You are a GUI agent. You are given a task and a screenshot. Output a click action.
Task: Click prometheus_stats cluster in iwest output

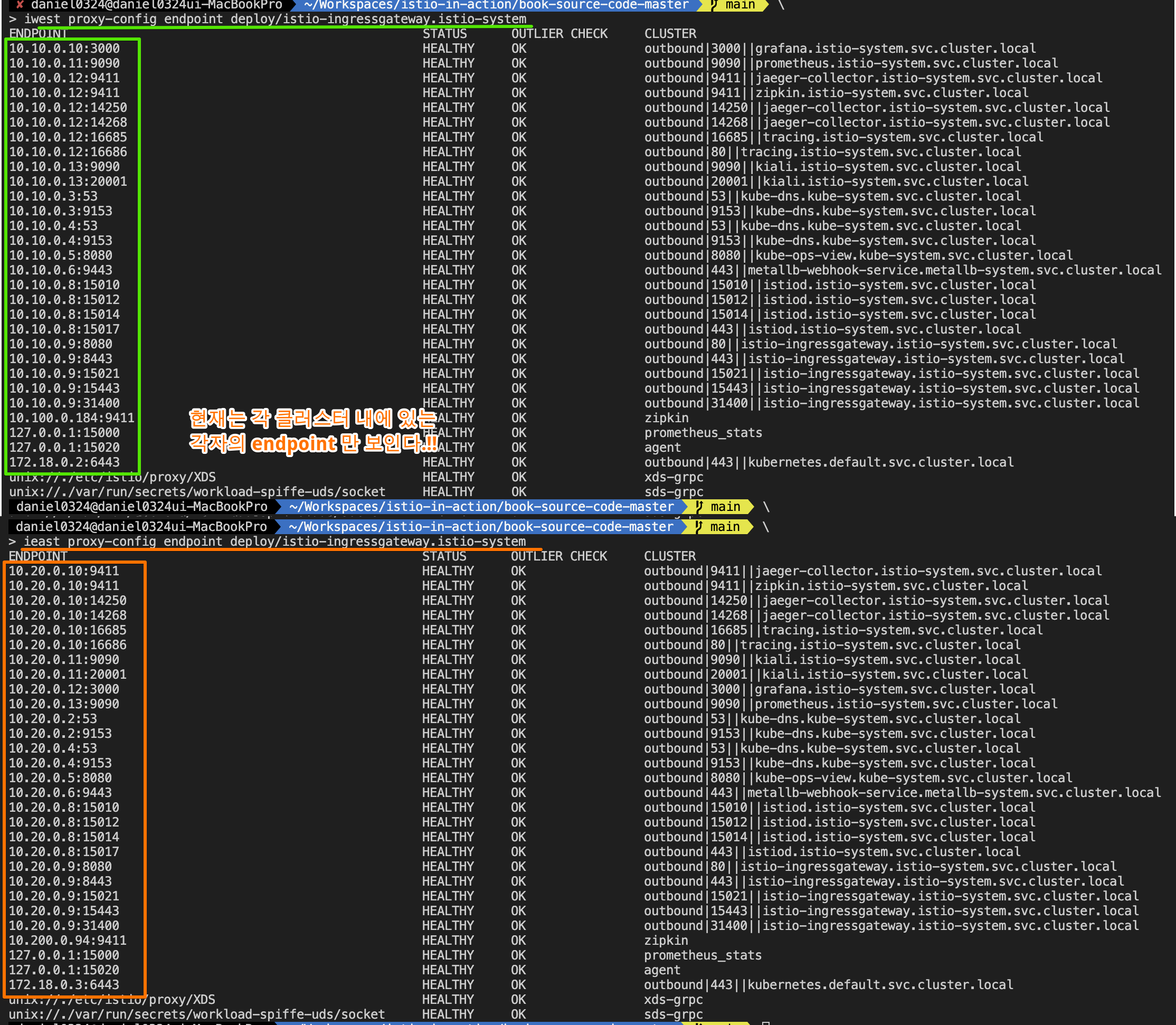coord(703,433)
